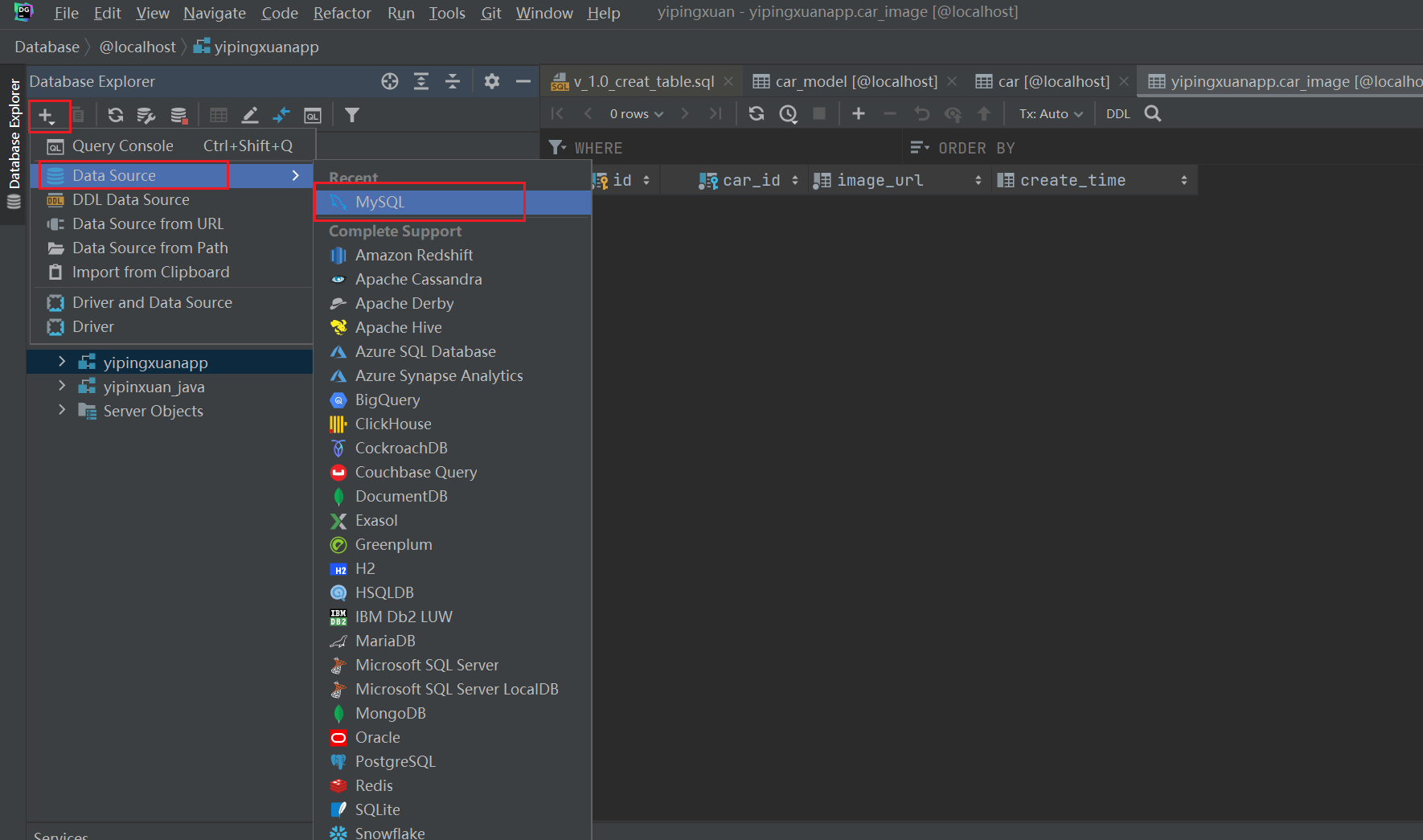Open the 0 rows page size dropdown
Screen dimensions: 1423x840
(637, 113)
